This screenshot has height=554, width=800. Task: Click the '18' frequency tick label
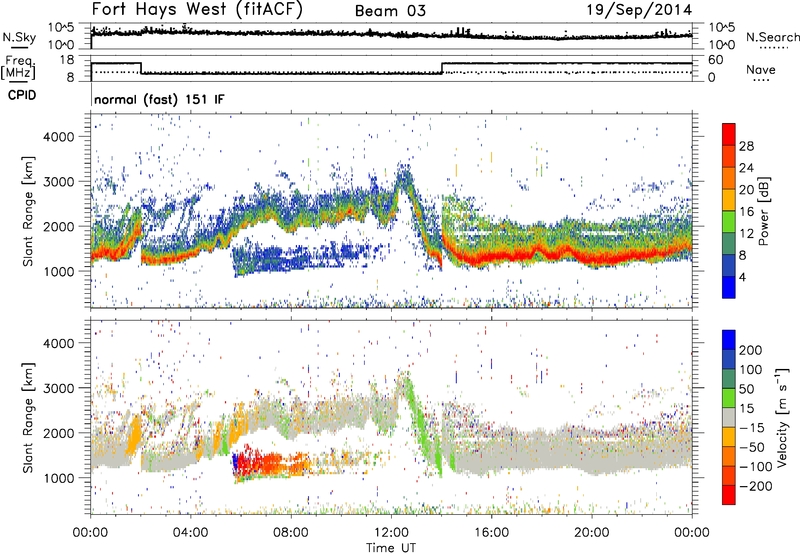coord(66,60)
